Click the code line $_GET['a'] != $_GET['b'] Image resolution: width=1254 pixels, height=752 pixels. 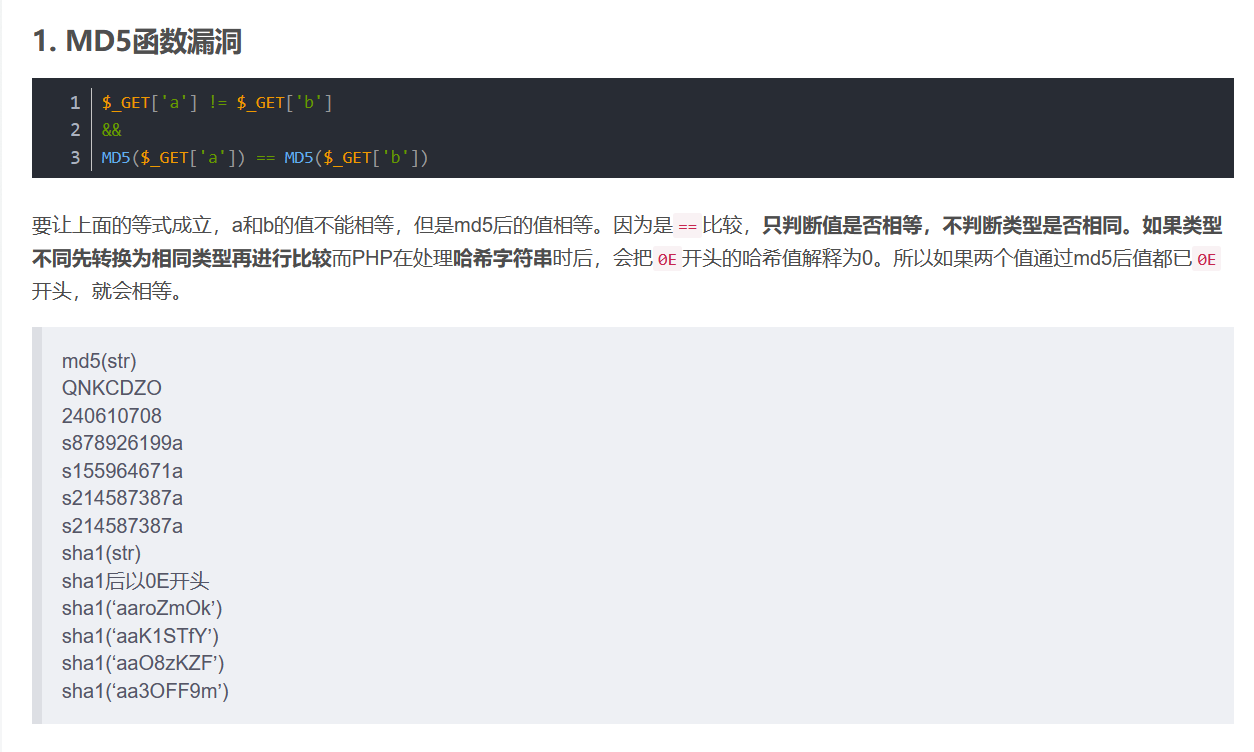click(217, 102)
